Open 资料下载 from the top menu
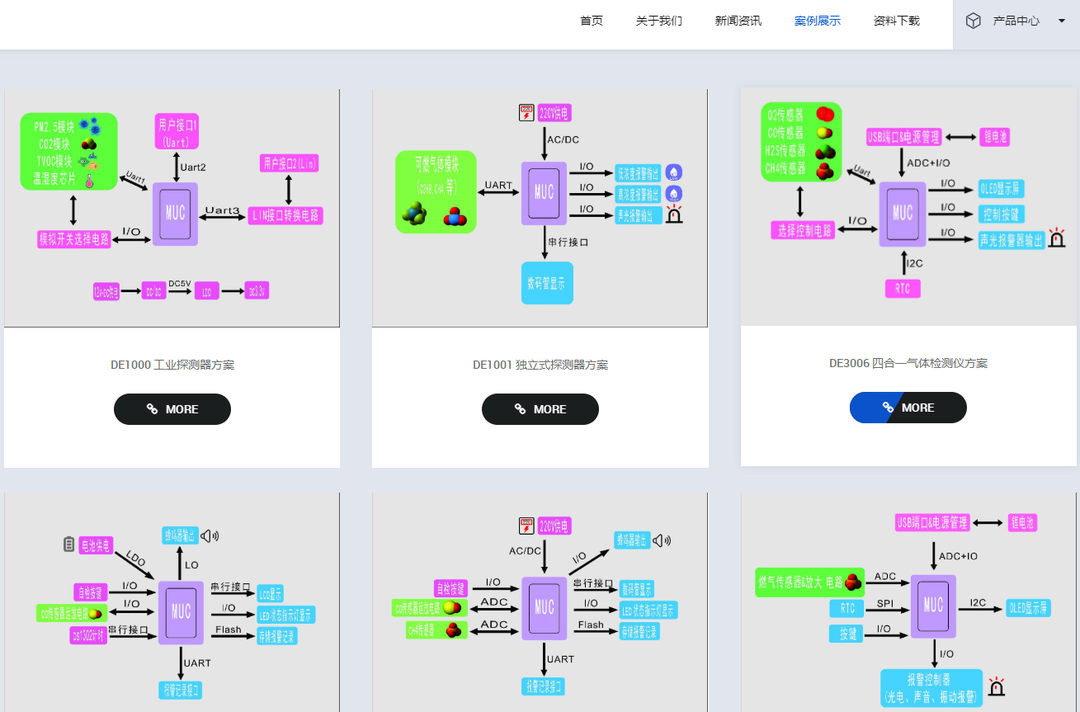 (x=896, y=21)
